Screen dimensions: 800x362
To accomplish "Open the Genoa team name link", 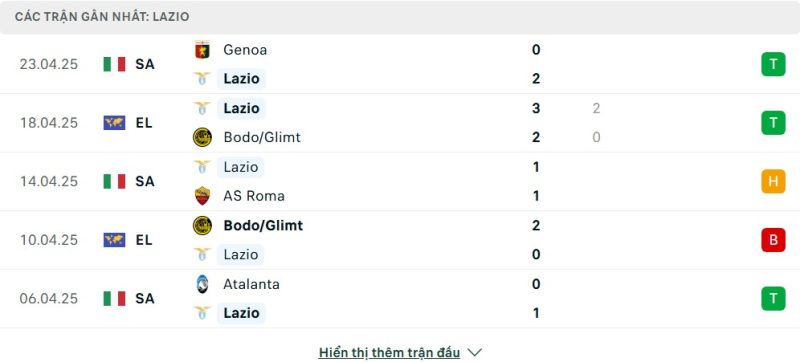I will (x=245, y=50).
